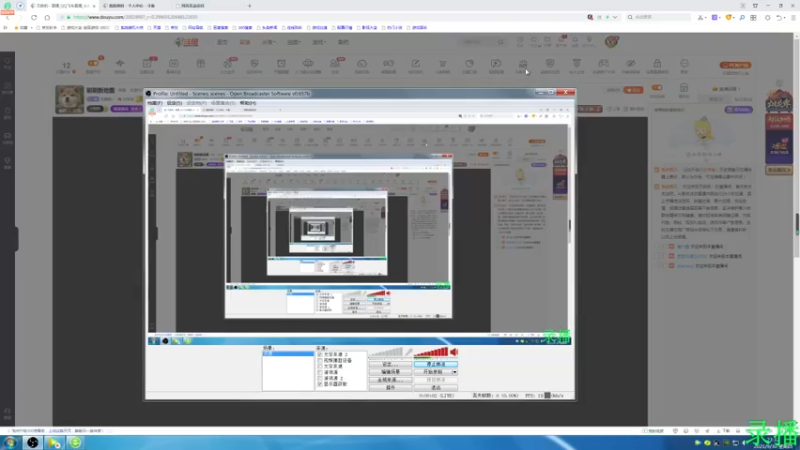Open the chat bubble icon in the Douyu toolbar
Image resolution: width=800 pixels, height=450 pixels.
(x=362, y=63)
